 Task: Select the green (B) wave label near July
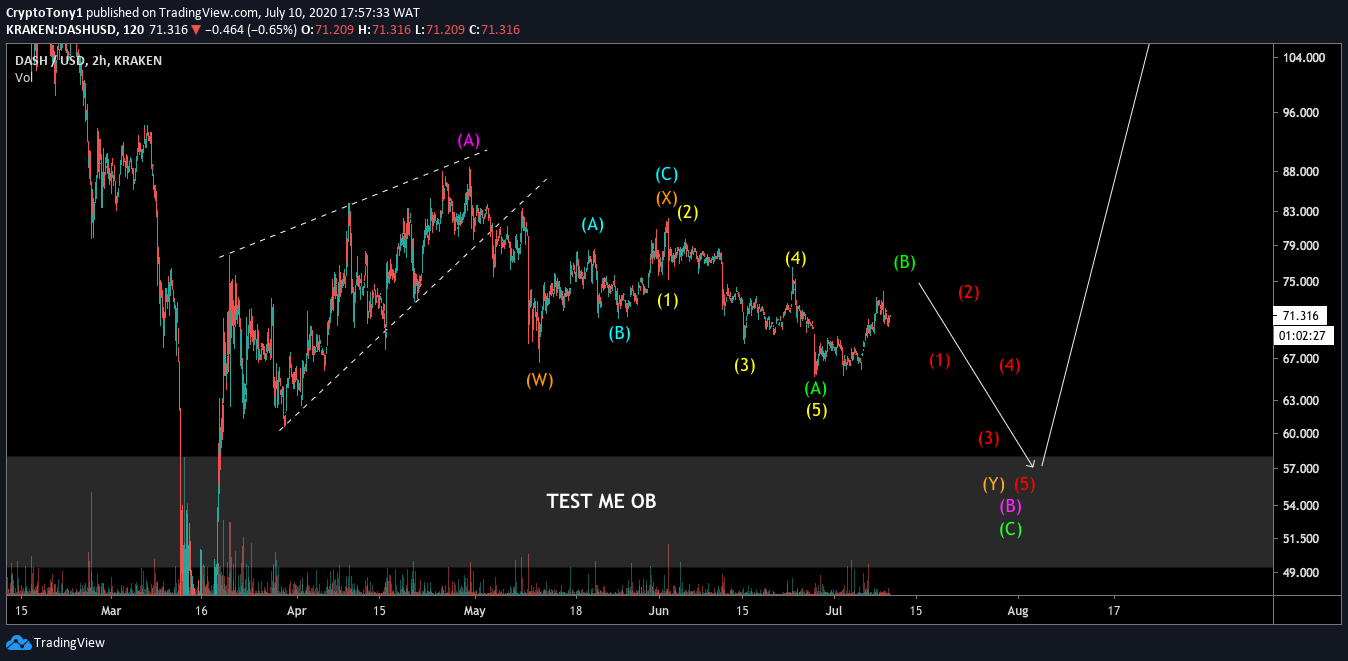(903, 262)
